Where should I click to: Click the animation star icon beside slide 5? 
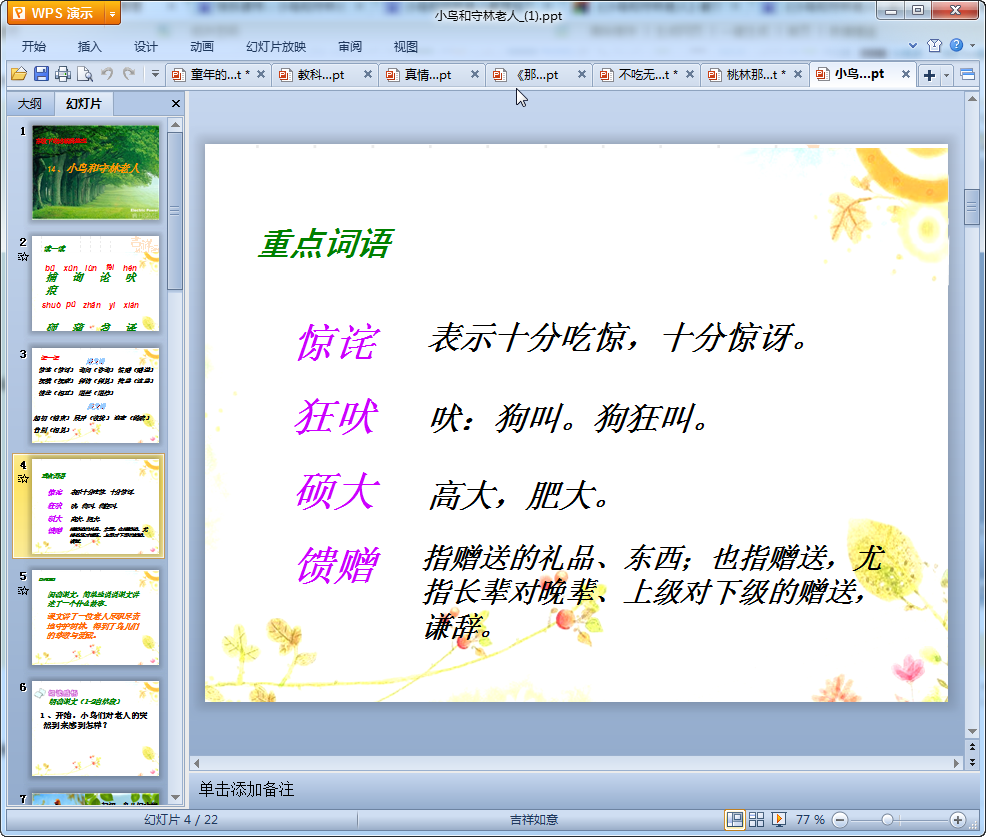23,590
